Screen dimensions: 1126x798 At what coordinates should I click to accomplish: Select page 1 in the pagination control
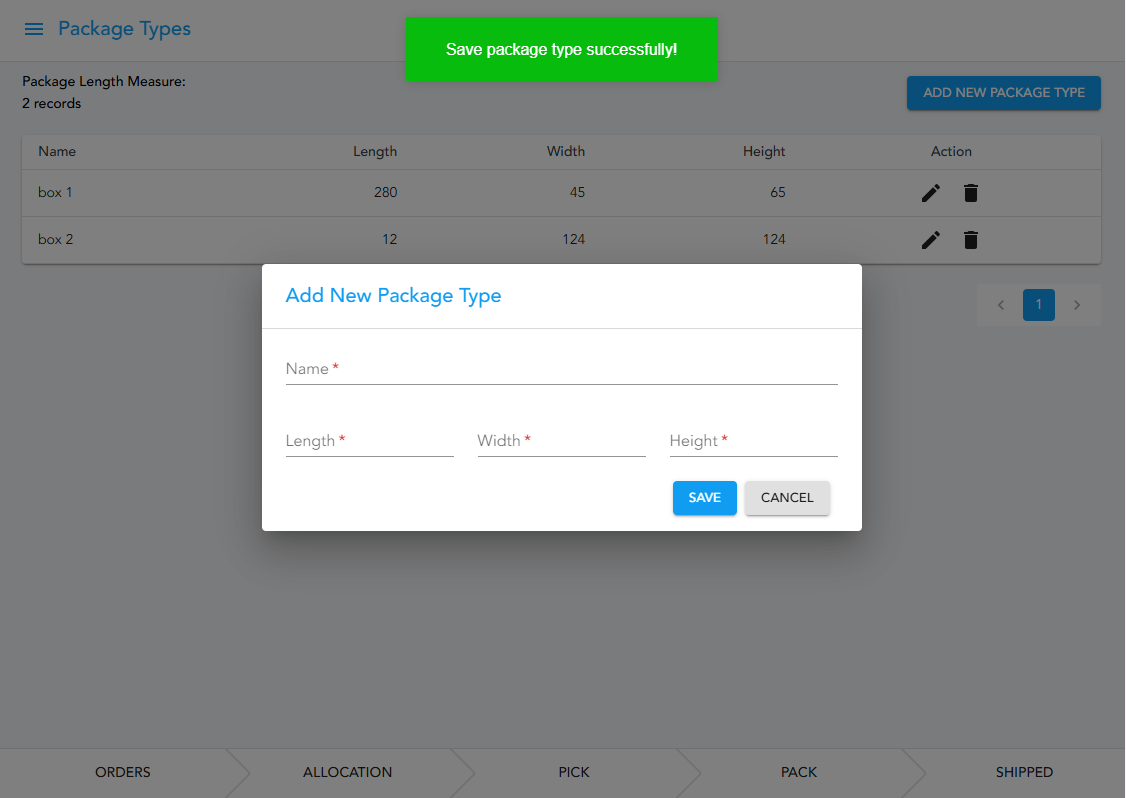tap(1038, 305)
